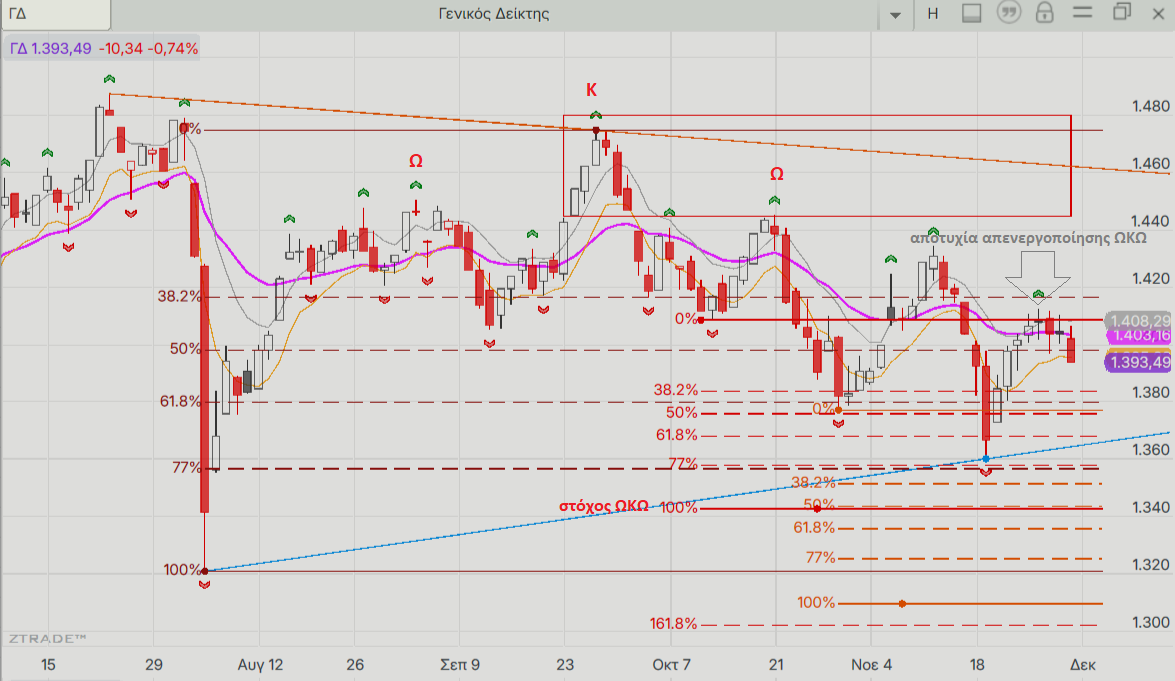Screen dimensions: 1175x681
Task: Click the -10,34 -0,74% change value
Action: 148,49
